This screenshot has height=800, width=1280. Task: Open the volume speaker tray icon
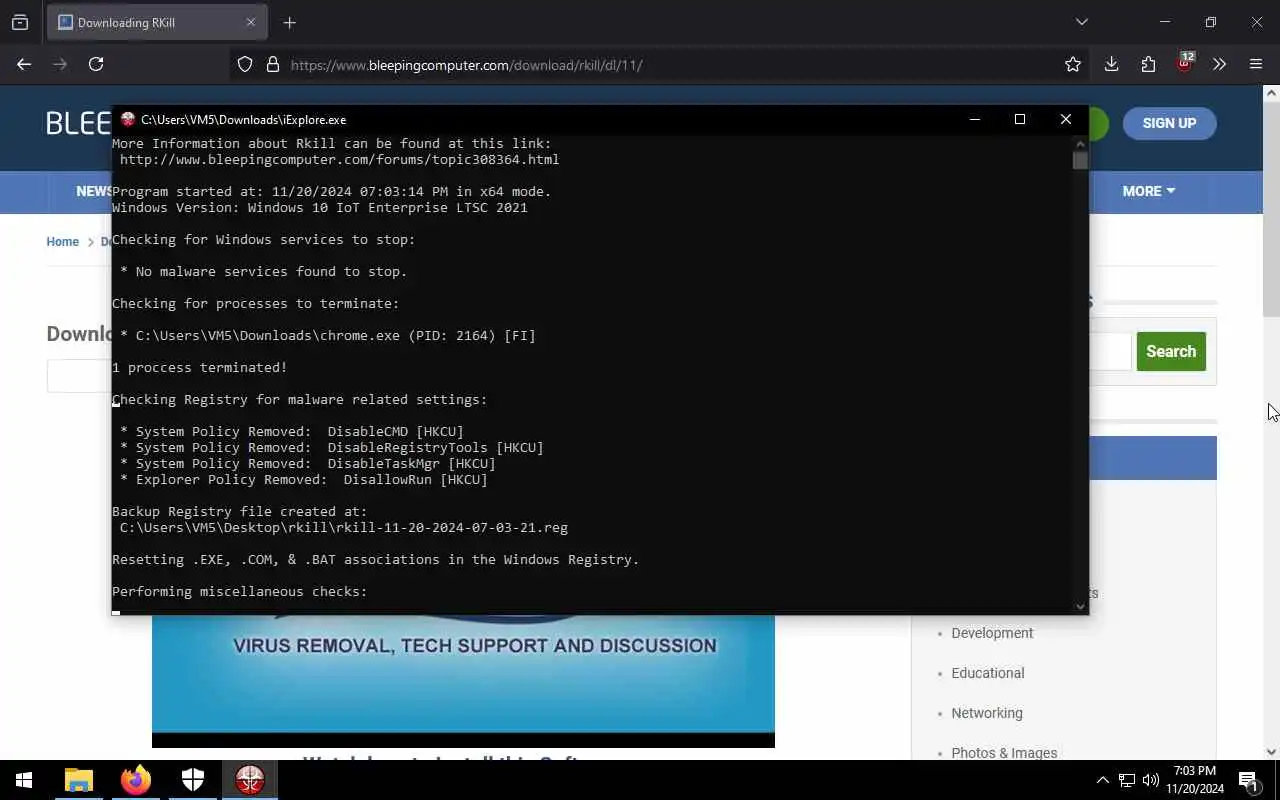point(1151,780)
